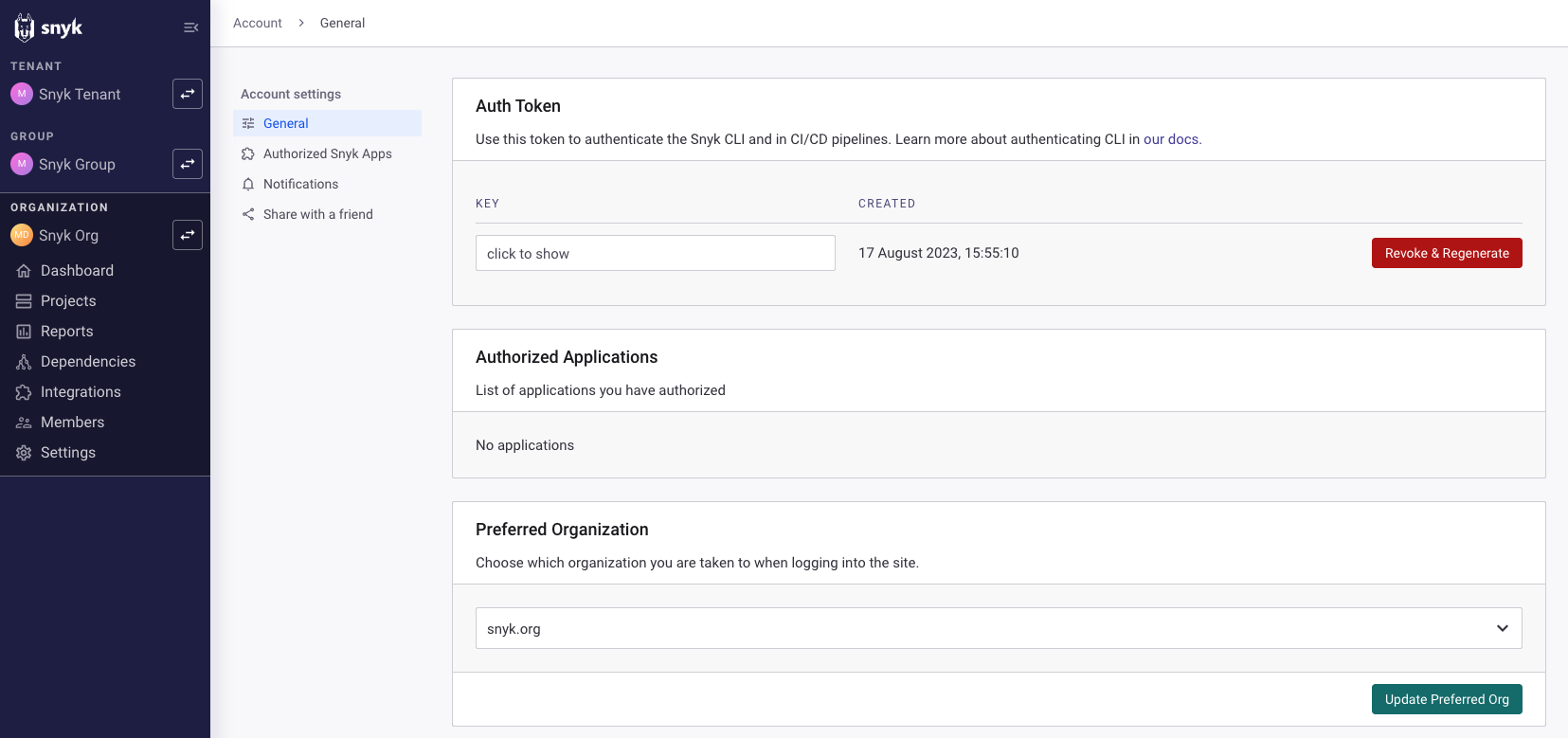
Task: Click the Snyk Org switch icon
Action: pyautogui.click(x=188, y=235)
